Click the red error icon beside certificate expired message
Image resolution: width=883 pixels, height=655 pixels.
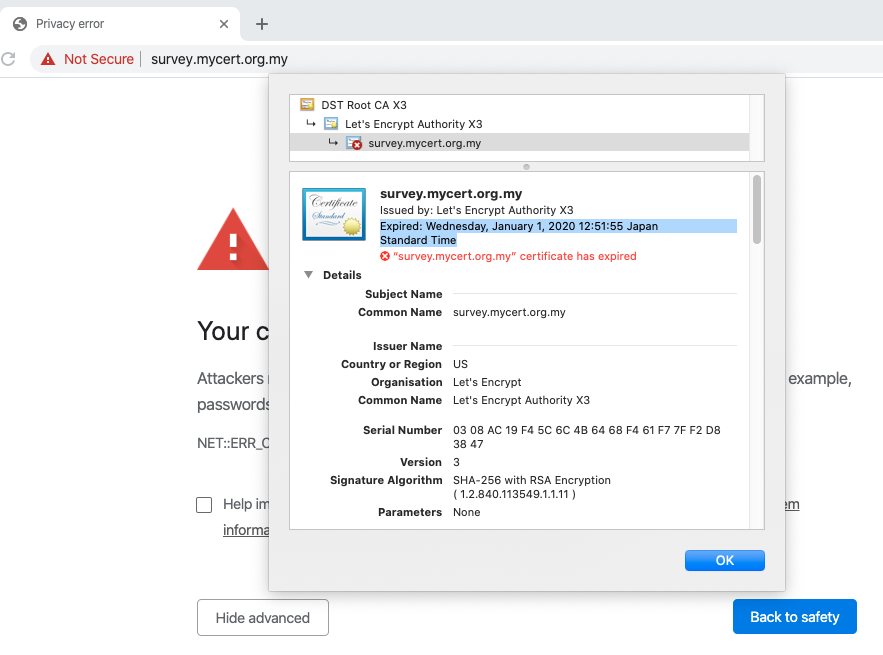pyautogui.click(x=385, y=256)
